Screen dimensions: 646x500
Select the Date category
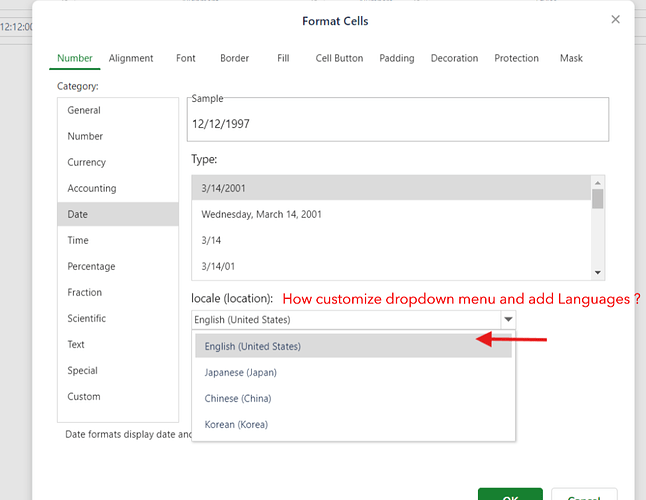pos(118,214)
